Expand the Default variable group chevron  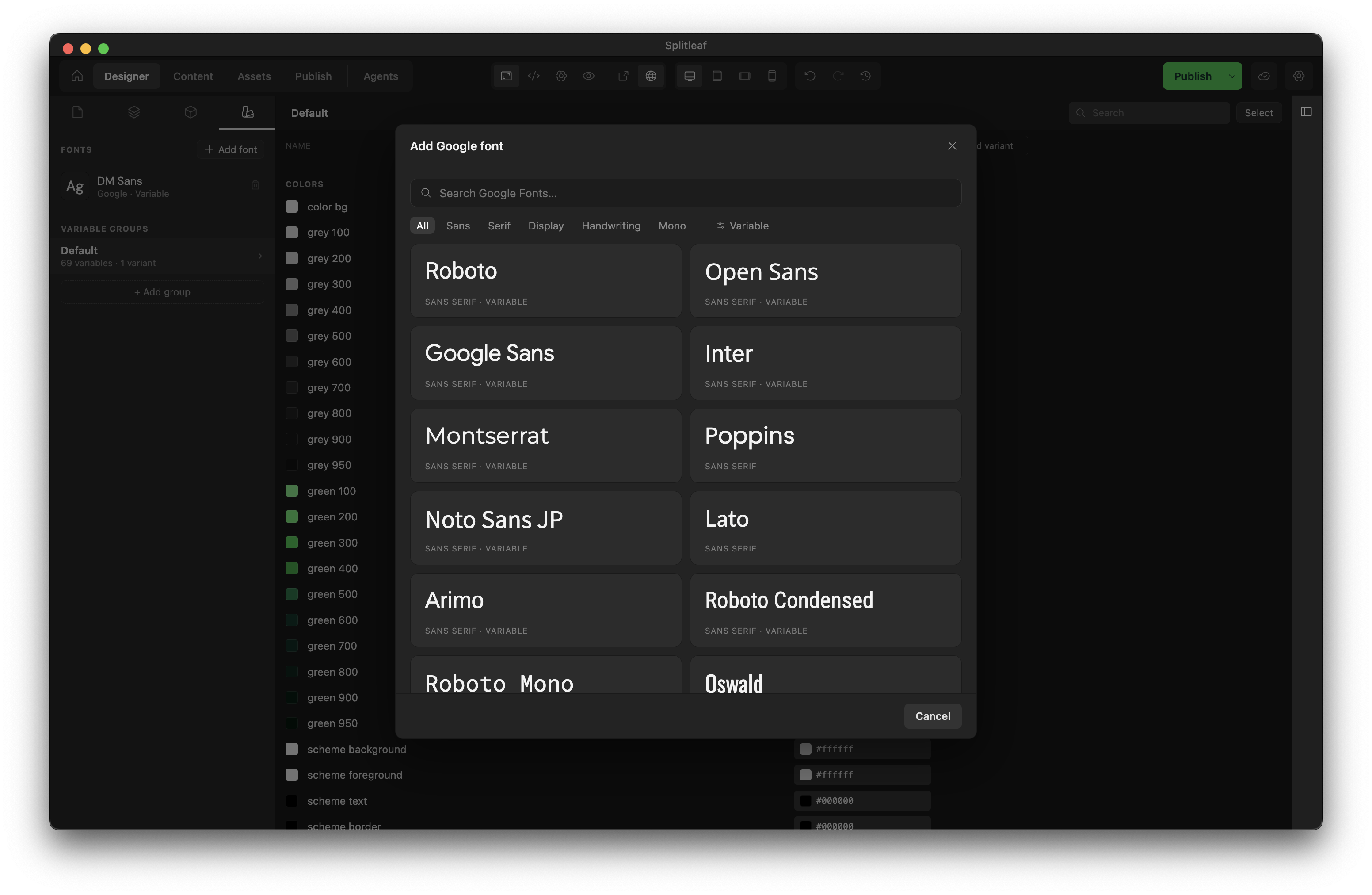tap(260, 256)
